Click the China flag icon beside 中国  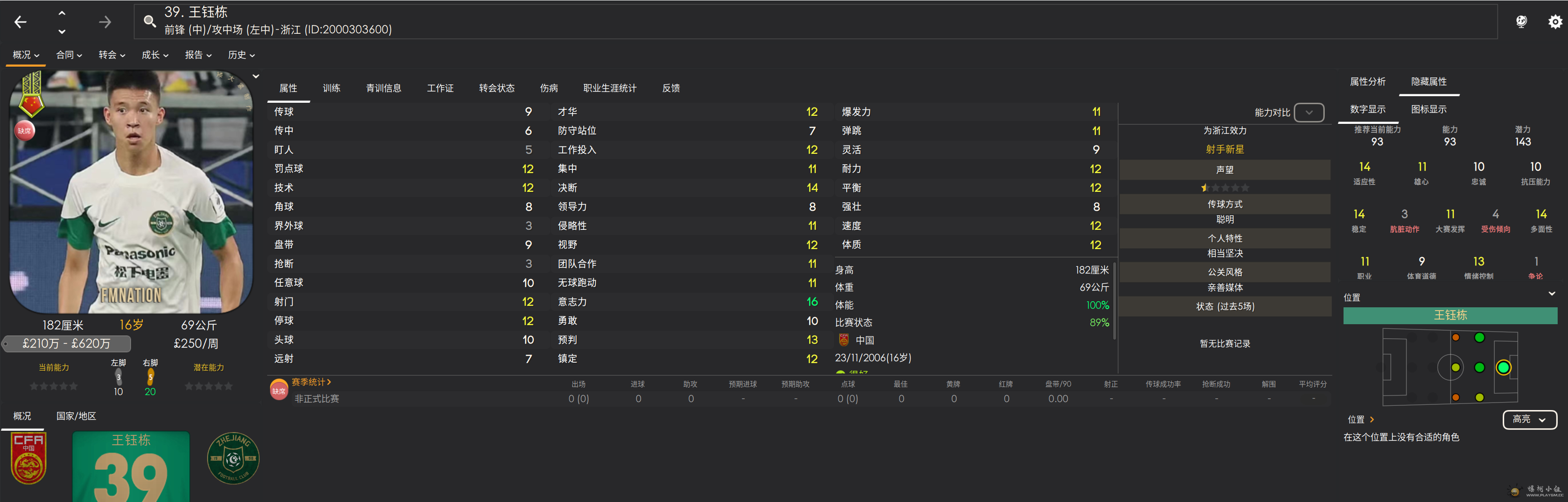tap(844, 340)
